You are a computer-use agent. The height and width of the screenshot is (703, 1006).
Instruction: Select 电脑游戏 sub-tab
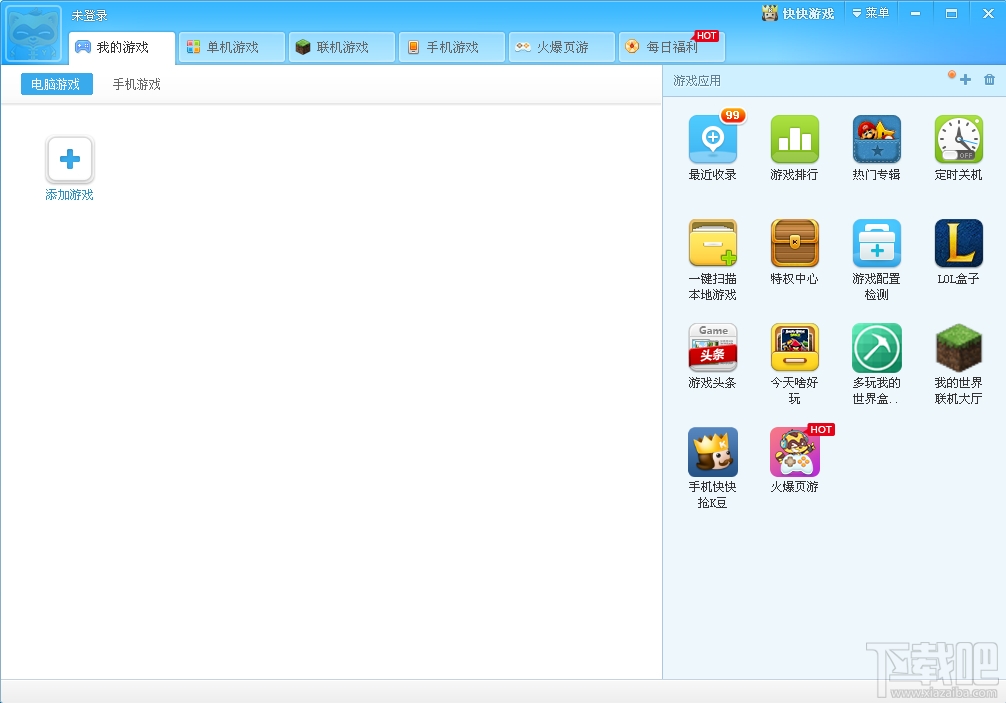click(x=56, y=84)
